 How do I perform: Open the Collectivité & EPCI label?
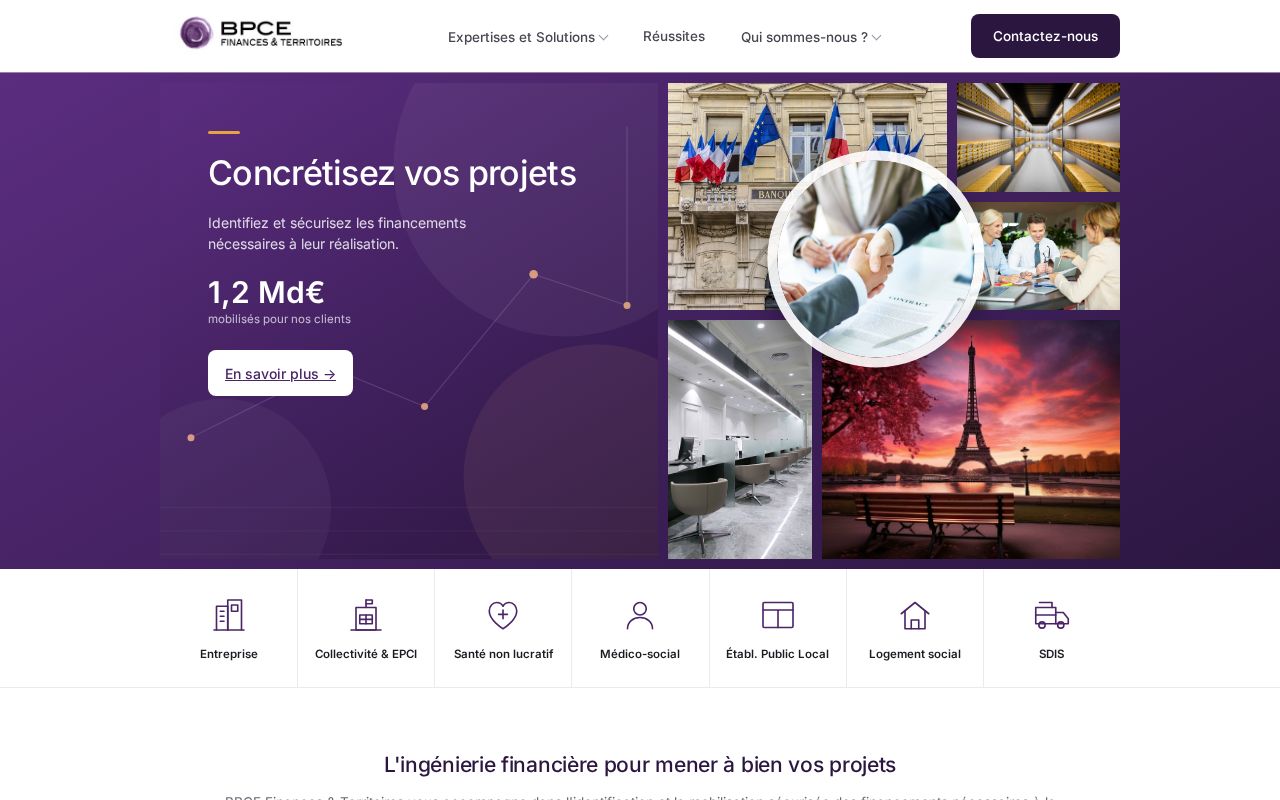pyautogui.click(x=366, y=654)
